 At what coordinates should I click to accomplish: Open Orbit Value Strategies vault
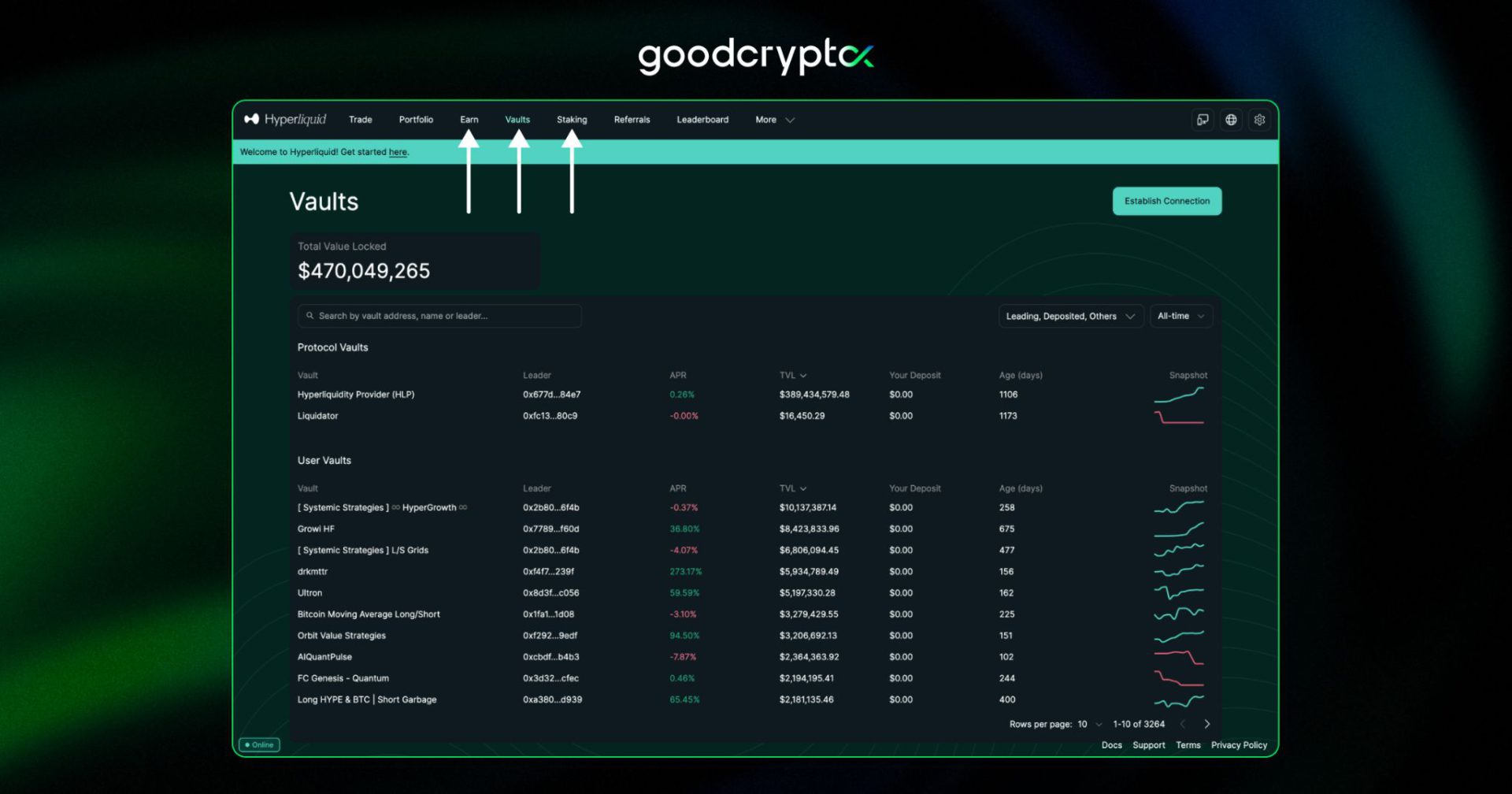(x=342, y=636)
